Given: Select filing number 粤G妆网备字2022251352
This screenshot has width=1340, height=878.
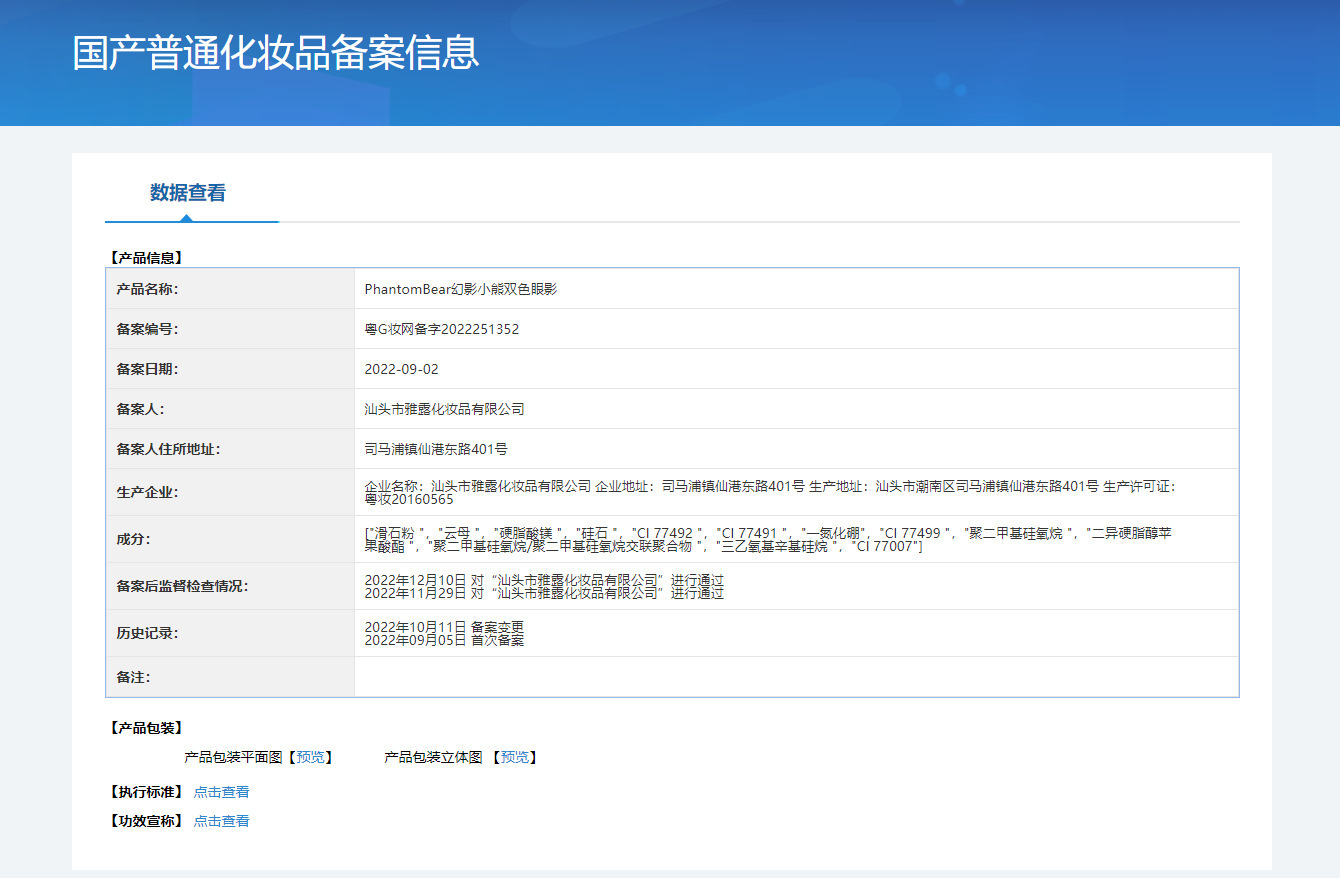Looking at the screenshot, I should click(441, 329).
